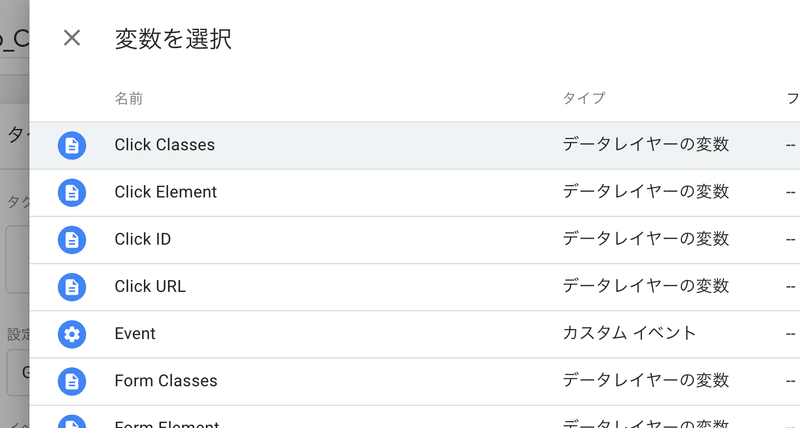800x428 pixels.
Task: Click the Click ID document icon
Action: pos(72,240)
